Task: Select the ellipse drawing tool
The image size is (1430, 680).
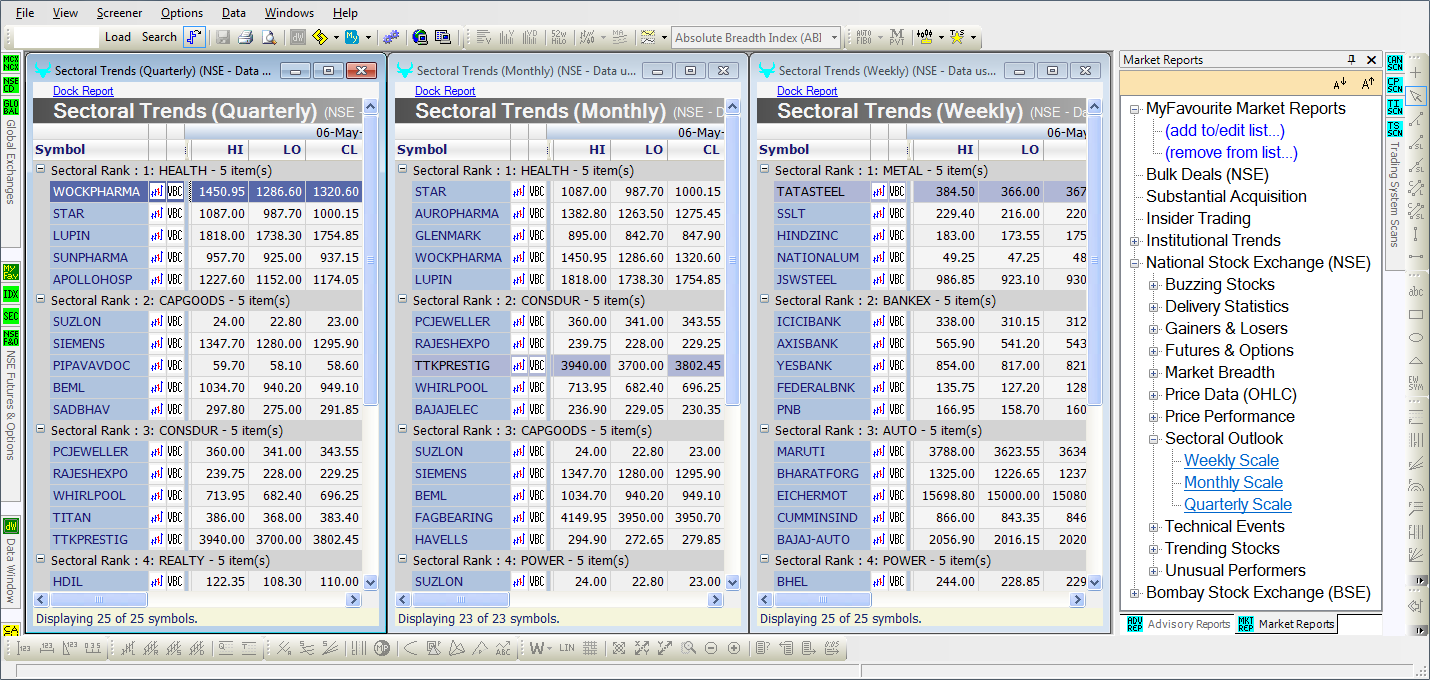Action: coord(1416,338)
